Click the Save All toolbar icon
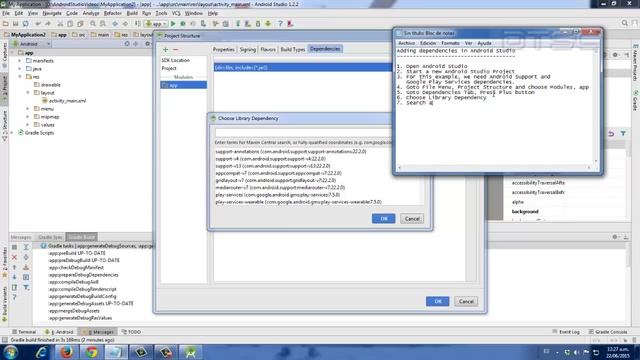The image size is (640, 360). click(16, 24)
